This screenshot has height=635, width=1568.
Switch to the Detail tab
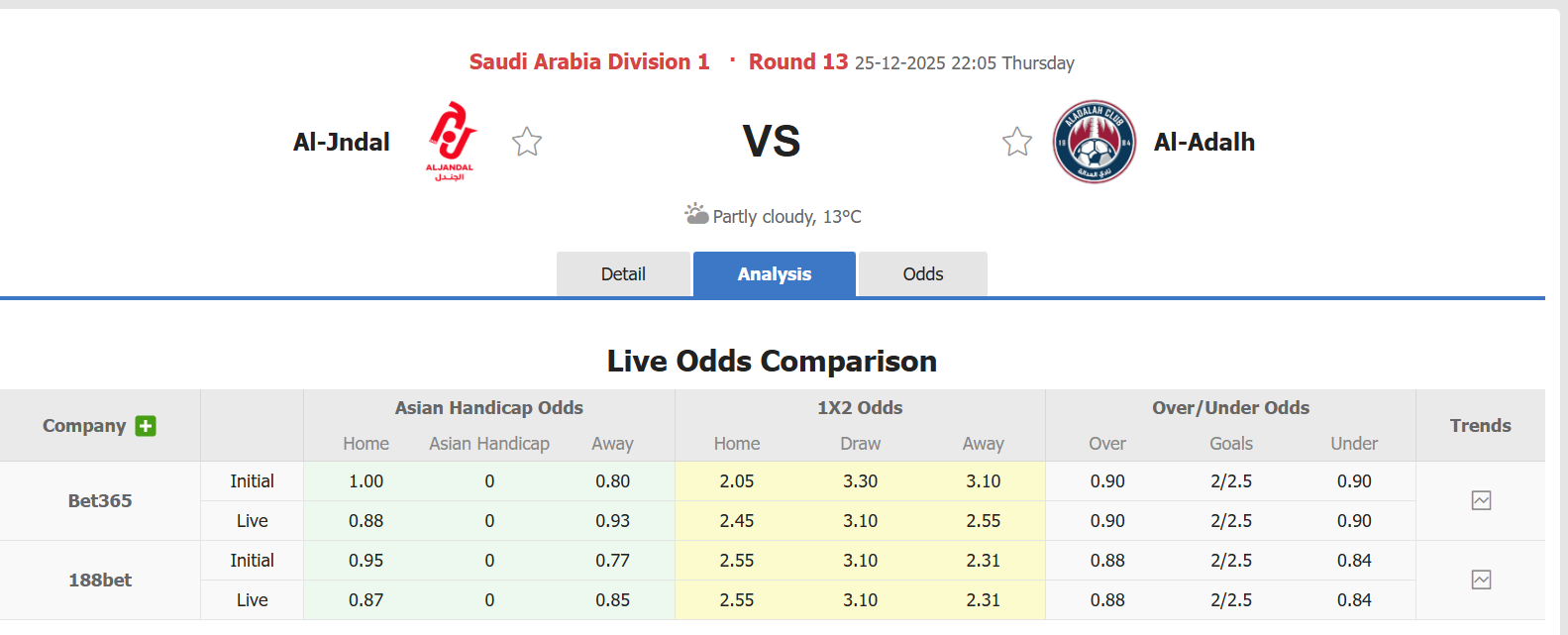coord(623,273)
